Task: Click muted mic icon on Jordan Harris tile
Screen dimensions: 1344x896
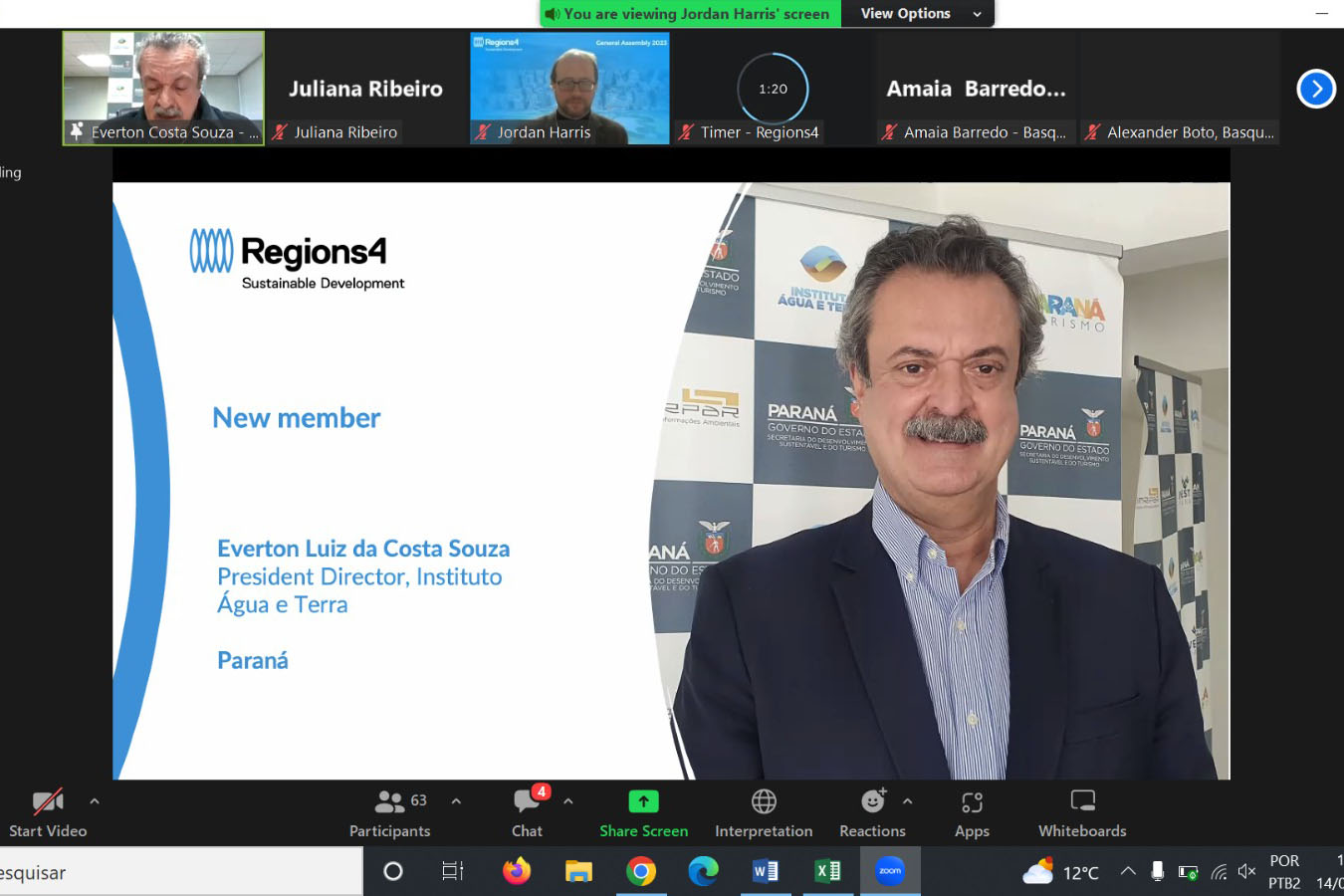Action: pyautogui.click(x=483, y=131)
